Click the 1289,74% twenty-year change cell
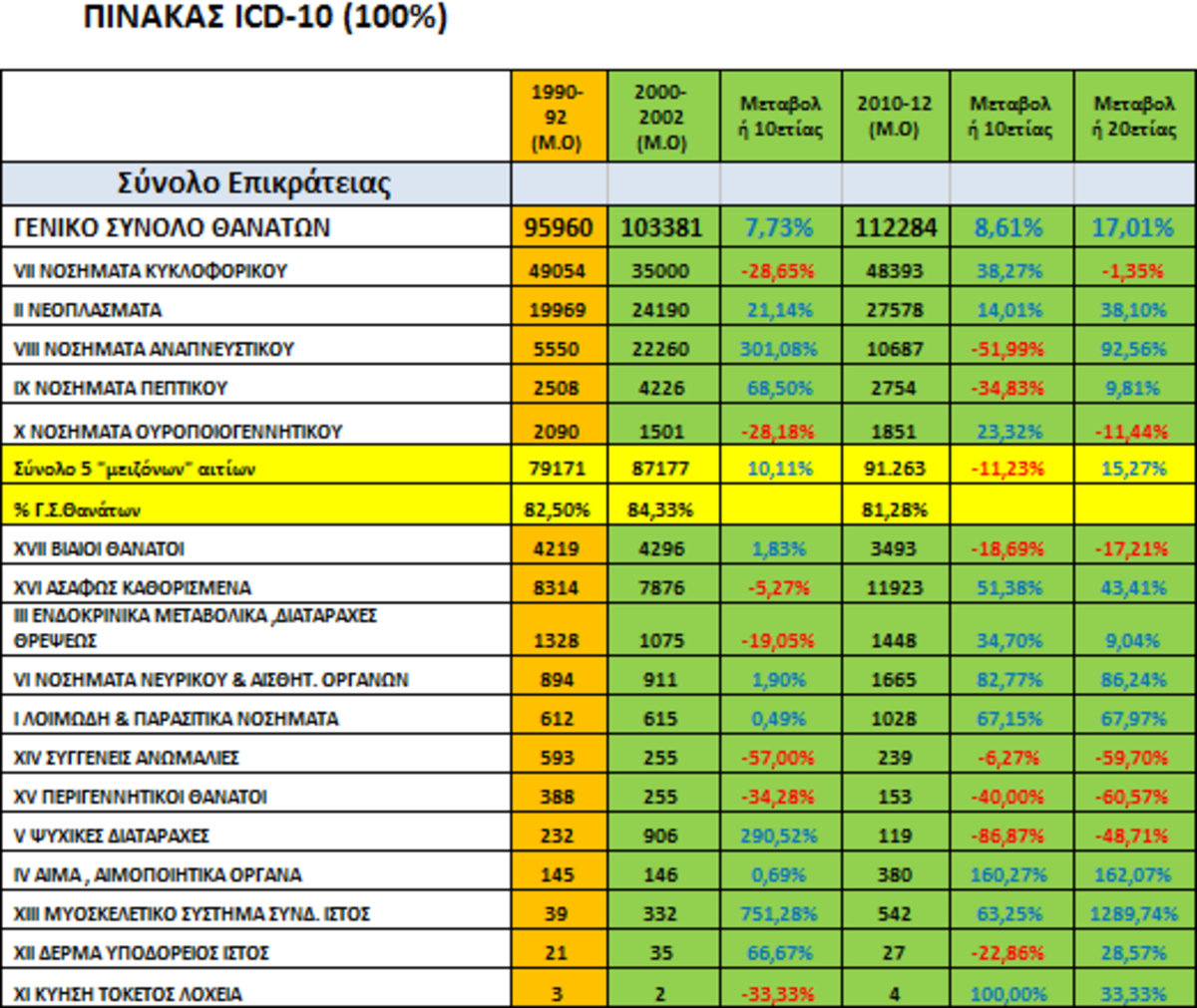 (1133, 914)
